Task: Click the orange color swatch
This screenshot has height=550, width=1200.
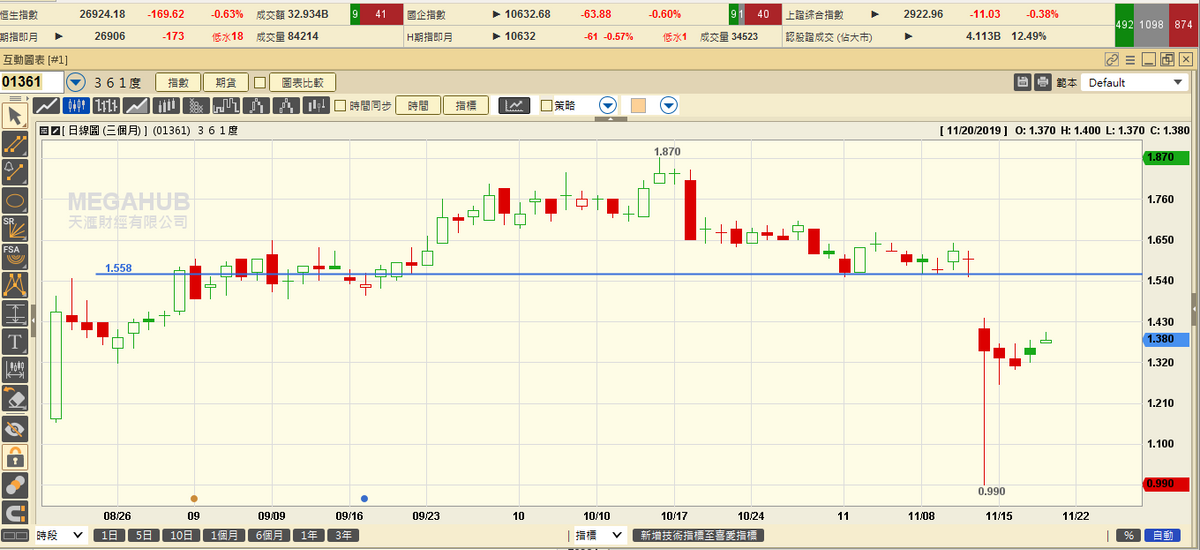Action: pyautogui.click(x=638, y=105)
